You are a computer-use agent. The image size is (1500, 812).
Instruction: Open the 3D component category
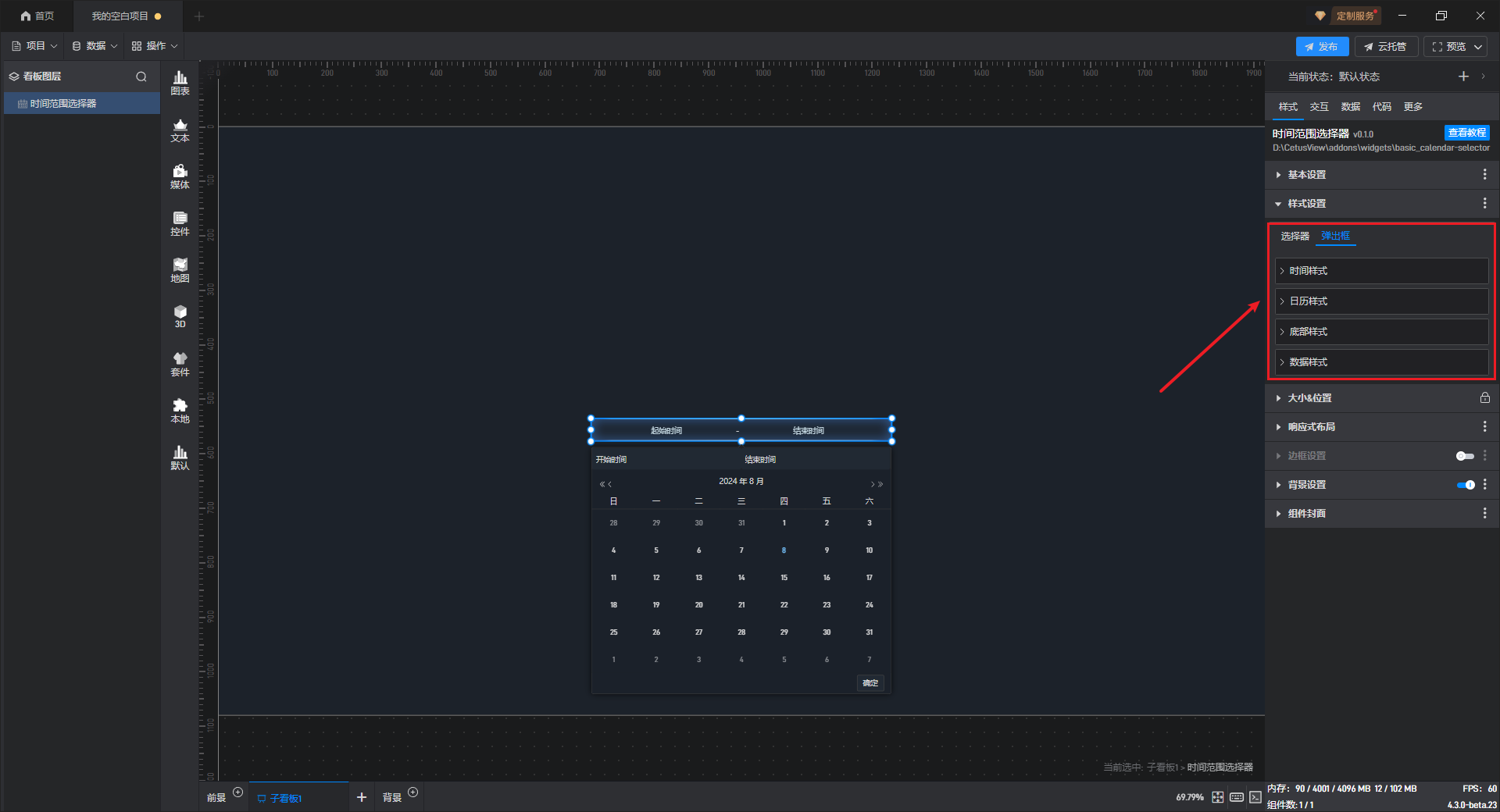(180, 316)
